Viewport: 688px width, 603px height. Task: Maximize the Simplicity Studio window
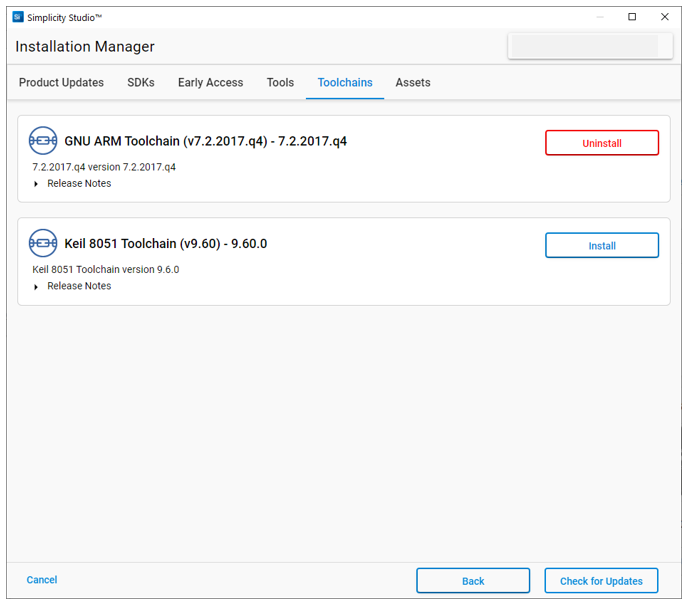point(632,17)
